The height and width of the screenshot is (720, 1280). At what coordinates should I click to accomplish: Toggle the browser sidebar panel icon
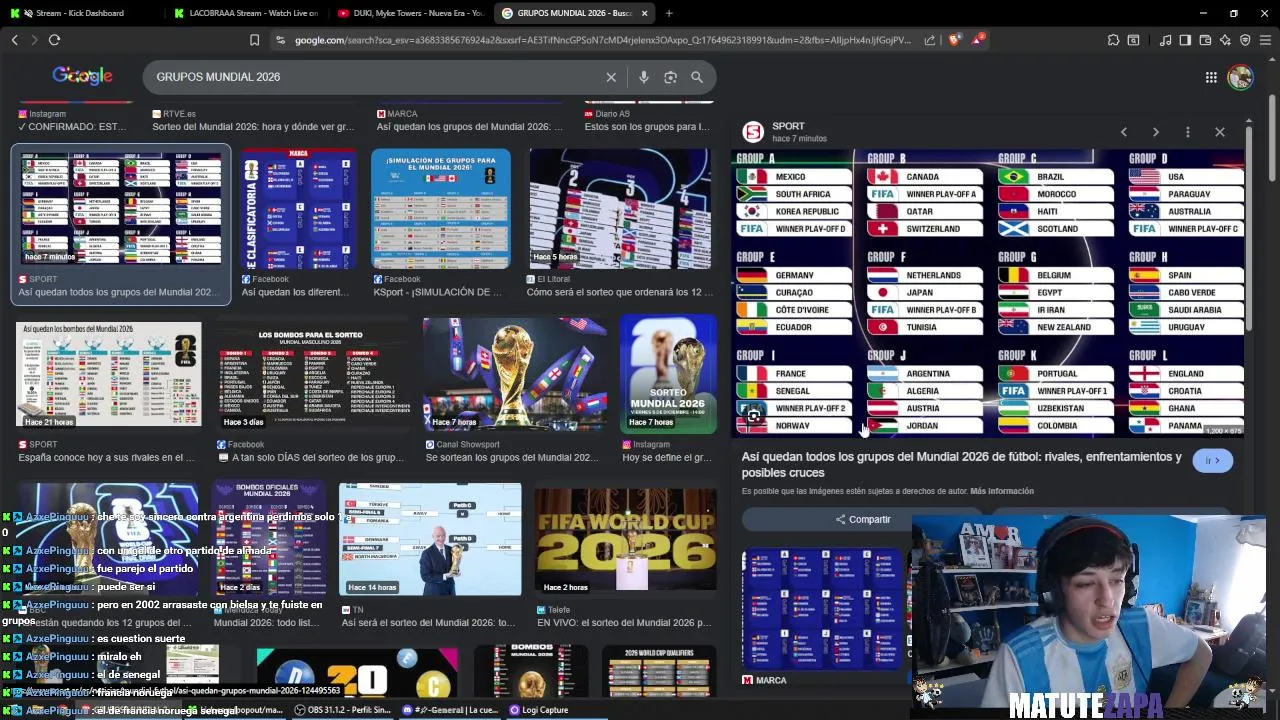tap(1185, 40)
